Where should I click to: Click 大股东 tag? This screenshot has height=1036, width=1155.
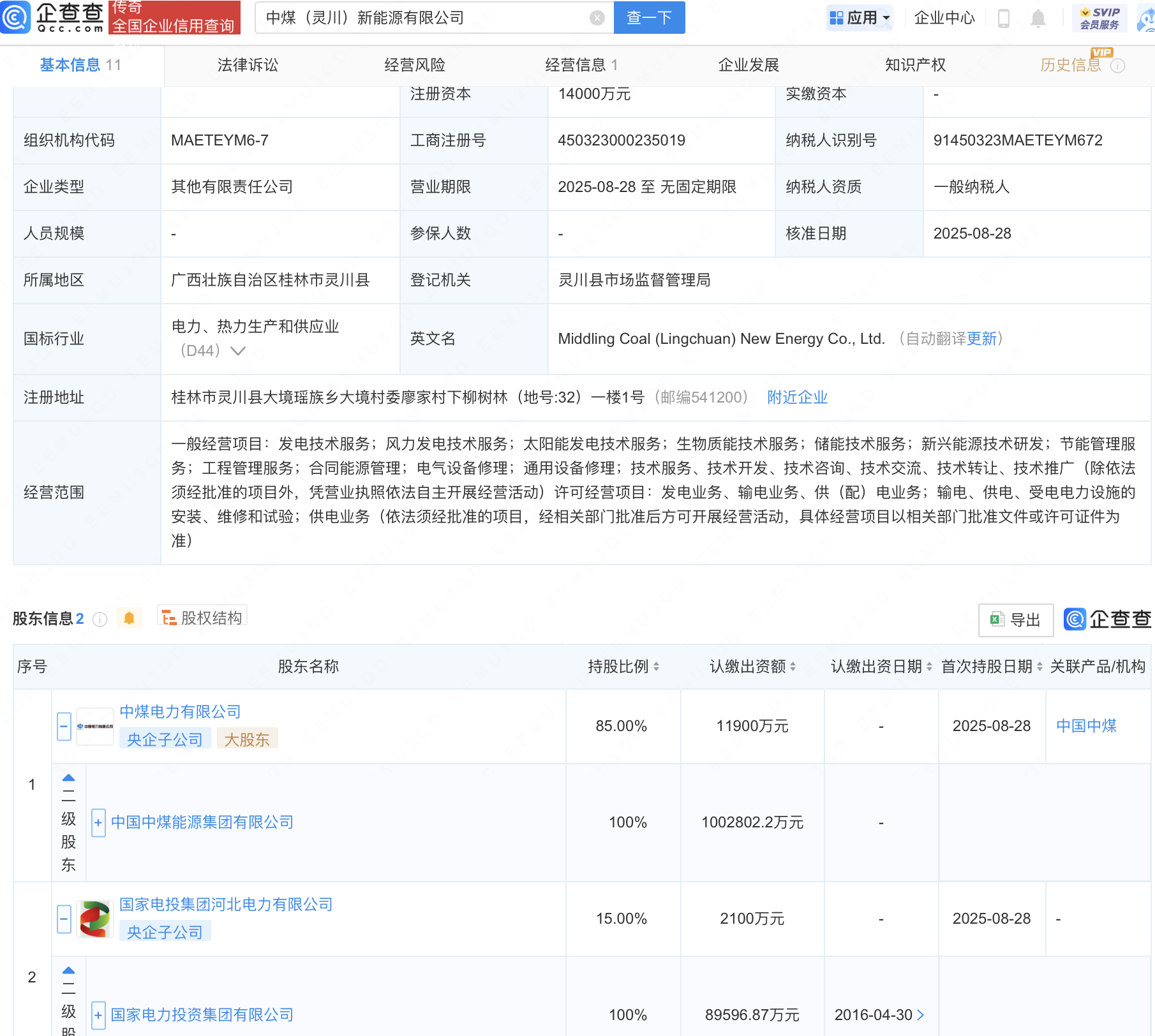coord(247,739)
